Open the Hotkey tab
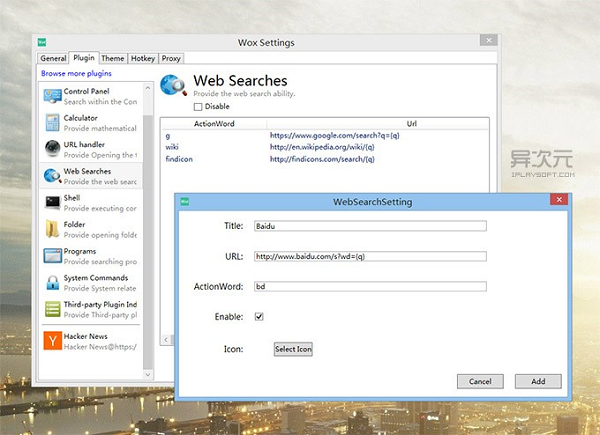This screenshot has width=600, height=435. pos(143,58)
